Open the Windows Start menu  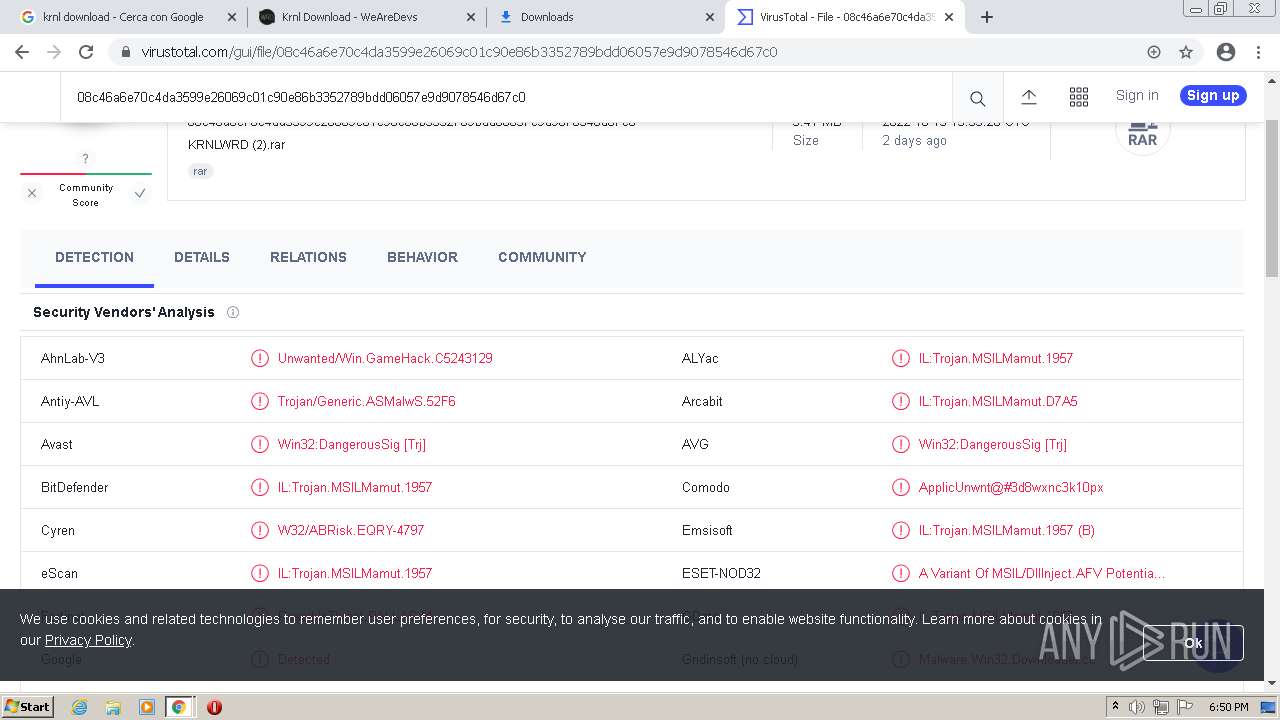pyautogui.click(x=28, y=706)
